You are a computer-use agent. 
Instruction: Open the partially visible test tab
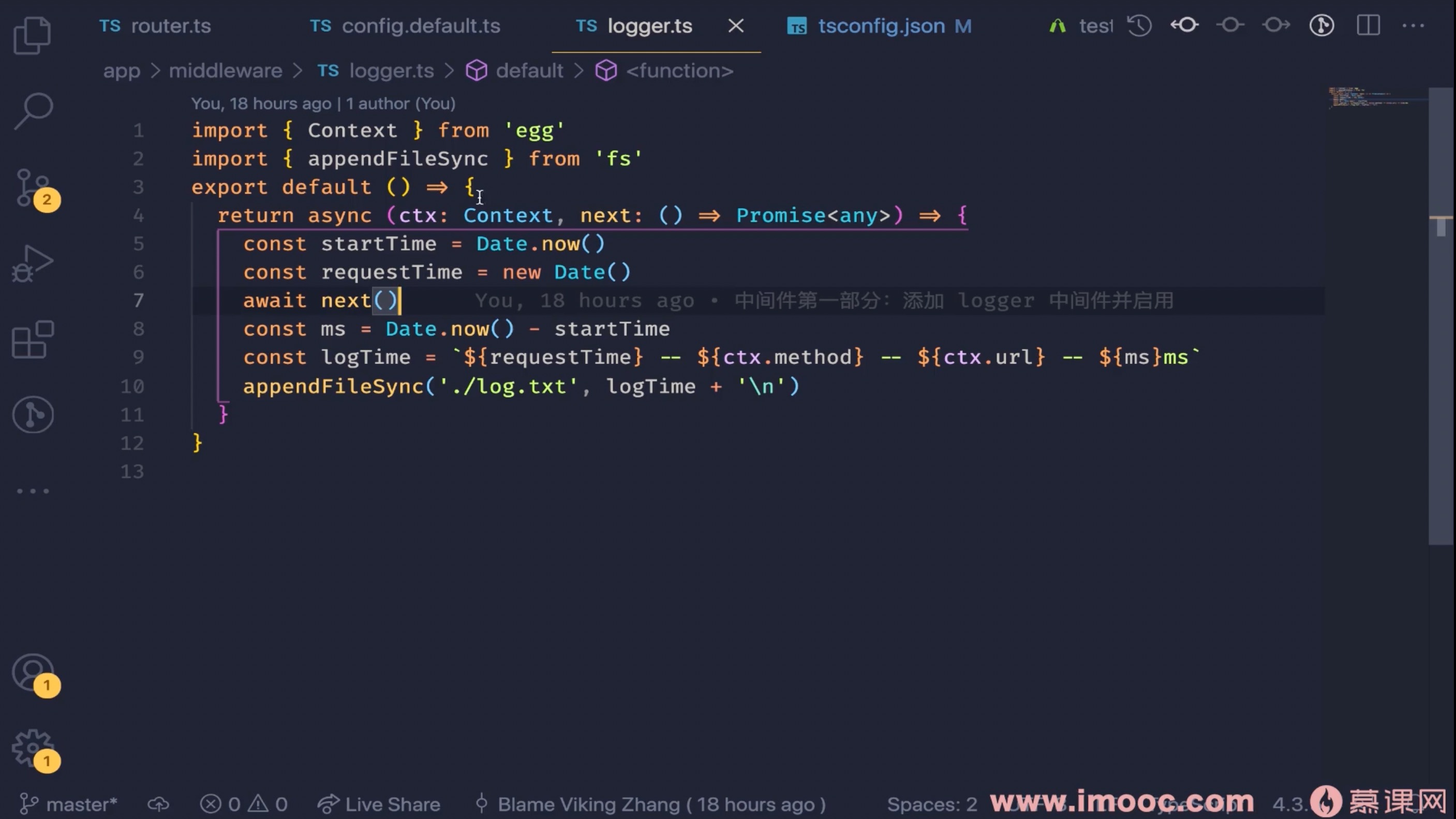click(x=1081, y=26)
